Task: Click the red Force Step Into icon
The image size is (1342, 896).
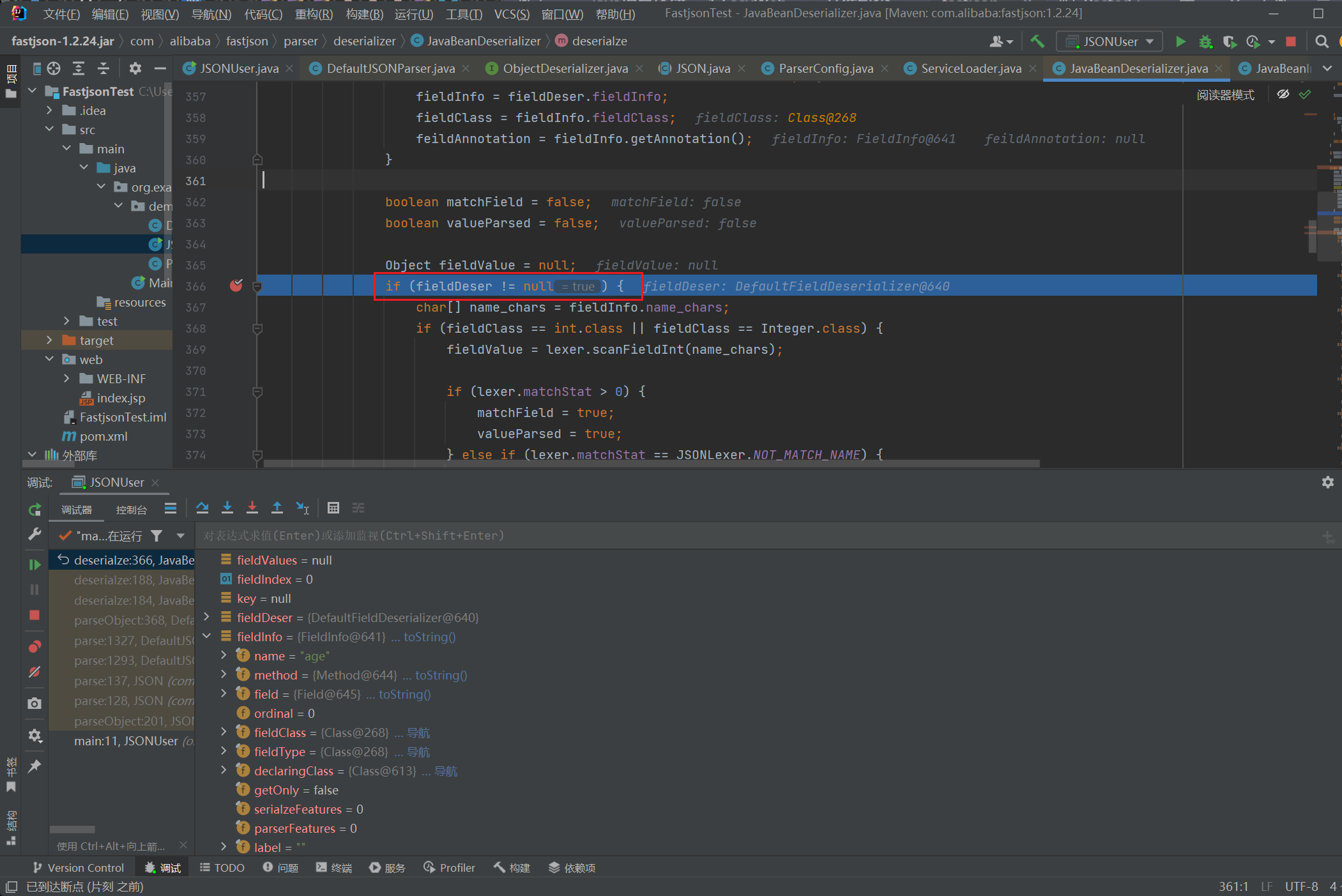Action: pyautogui.click(x=252, y=508)
